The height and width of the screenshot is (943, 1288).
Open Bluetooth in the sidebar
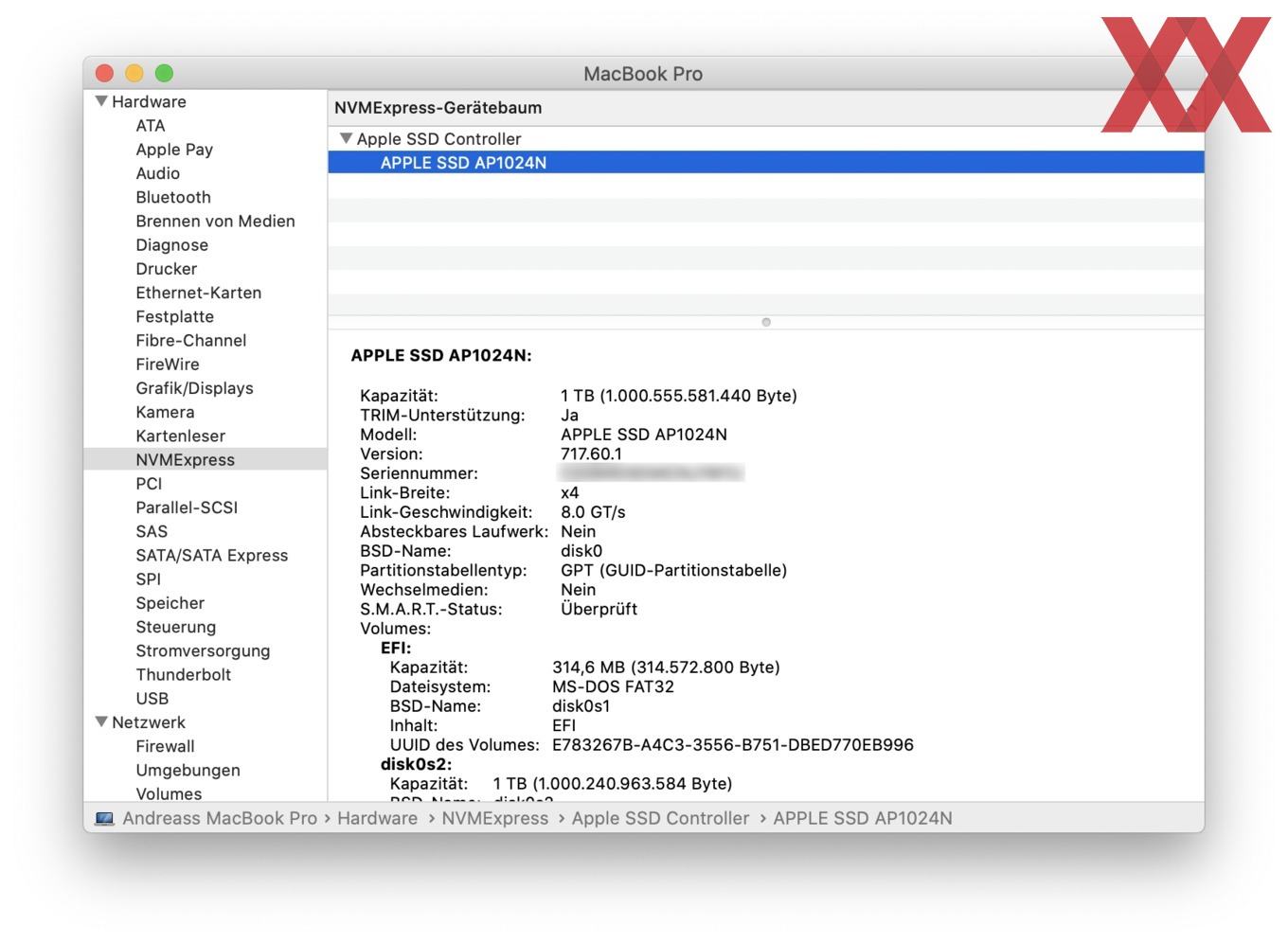[x=173, y=197]
